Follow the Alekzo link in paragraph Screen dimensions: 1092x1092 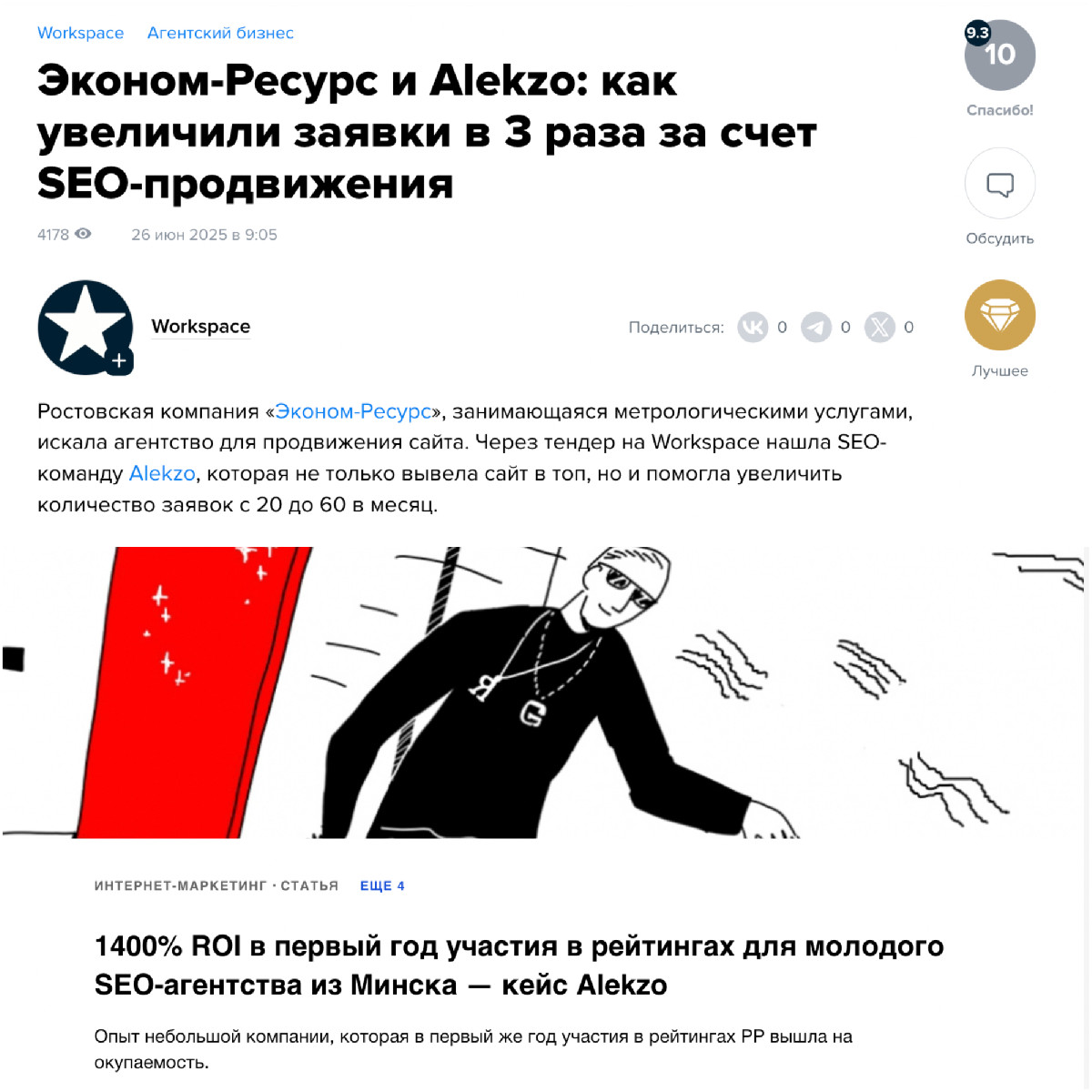(162, 473)
